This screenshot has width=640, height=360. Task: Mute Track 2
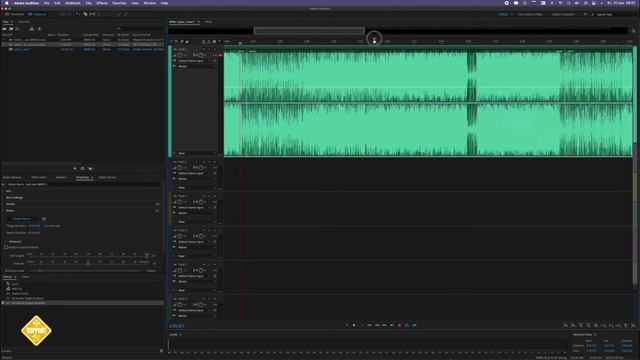click(204, 162)
